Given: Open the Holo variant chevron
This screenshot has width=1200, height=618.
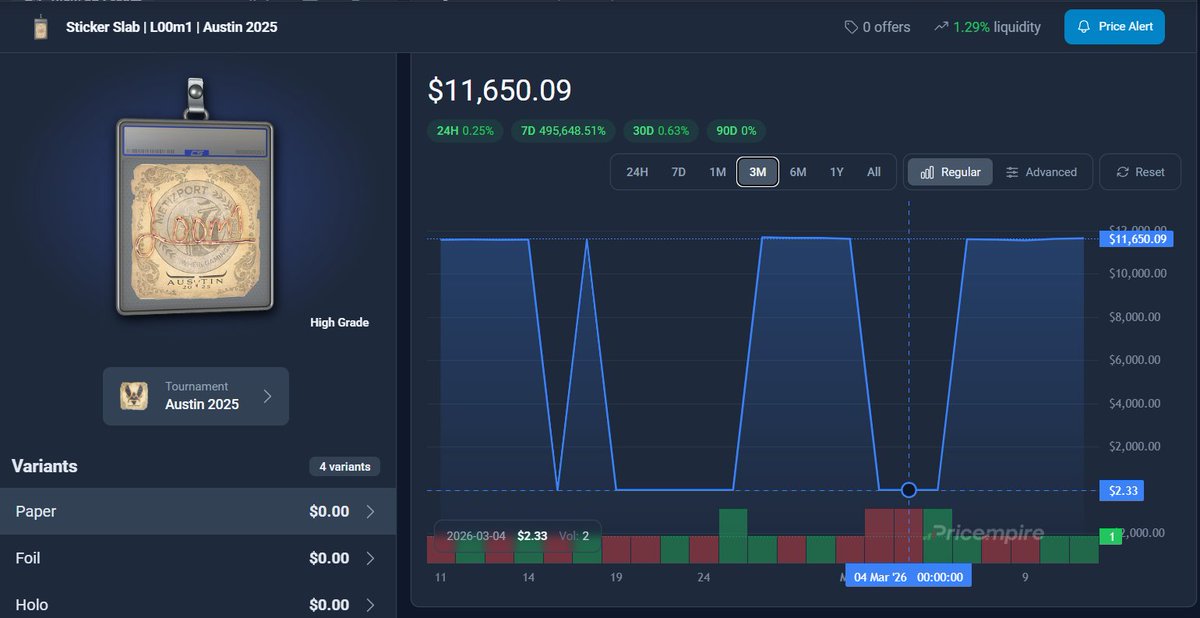Looking at the screenshot, I should 370,605.
